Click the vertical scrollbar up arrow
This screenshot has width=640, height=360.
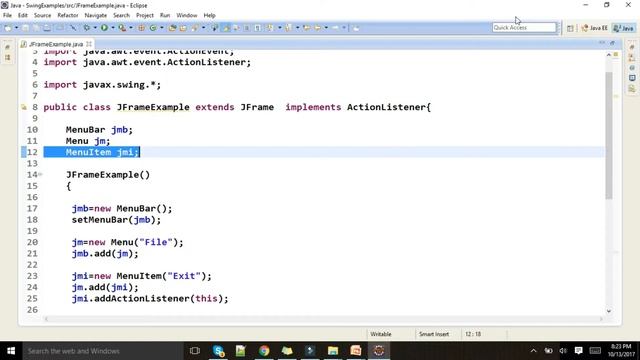click(x=609, y=55)
